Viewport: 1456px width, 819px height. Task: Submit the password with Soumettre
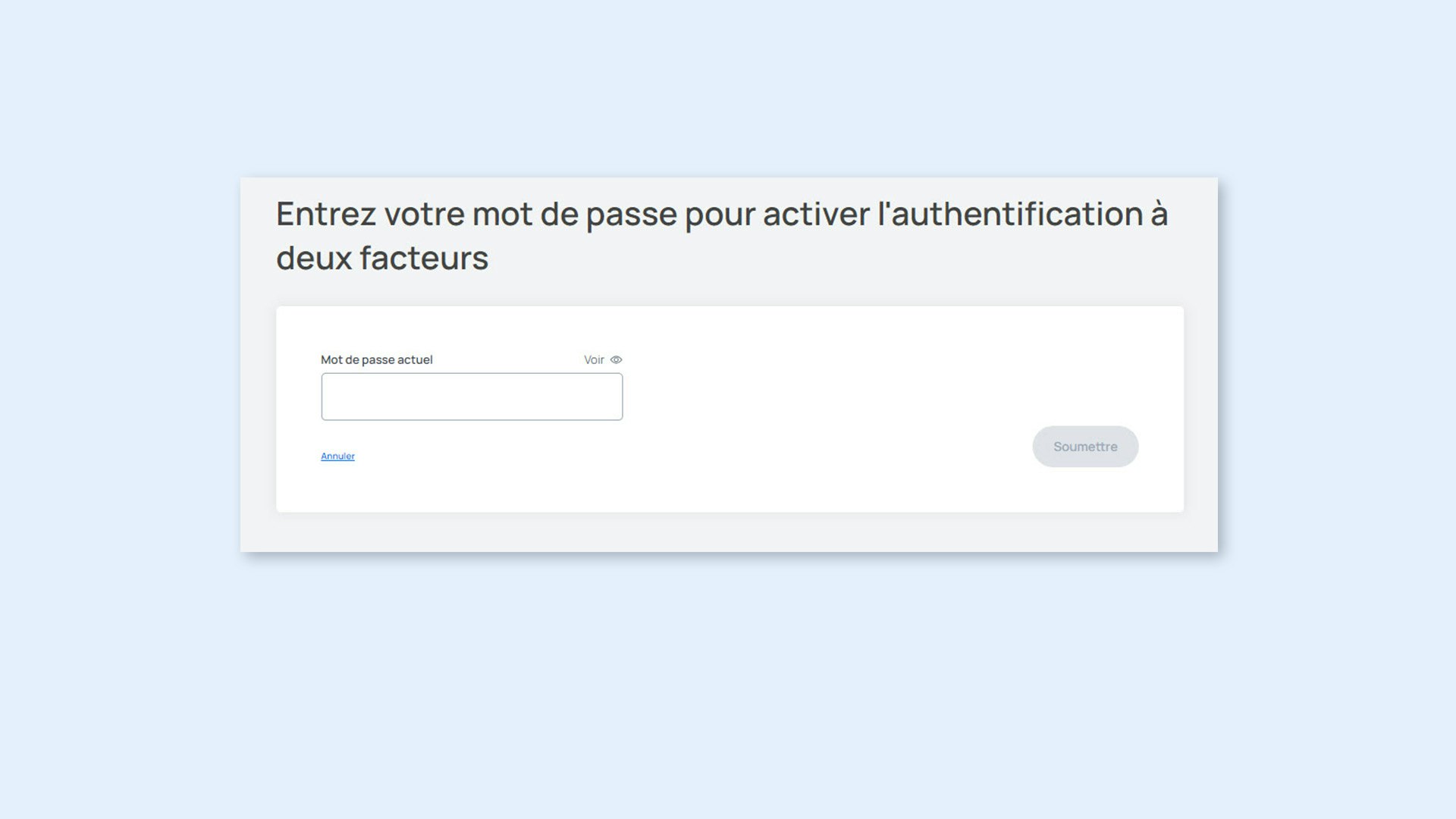click(x=1085, y=447)
